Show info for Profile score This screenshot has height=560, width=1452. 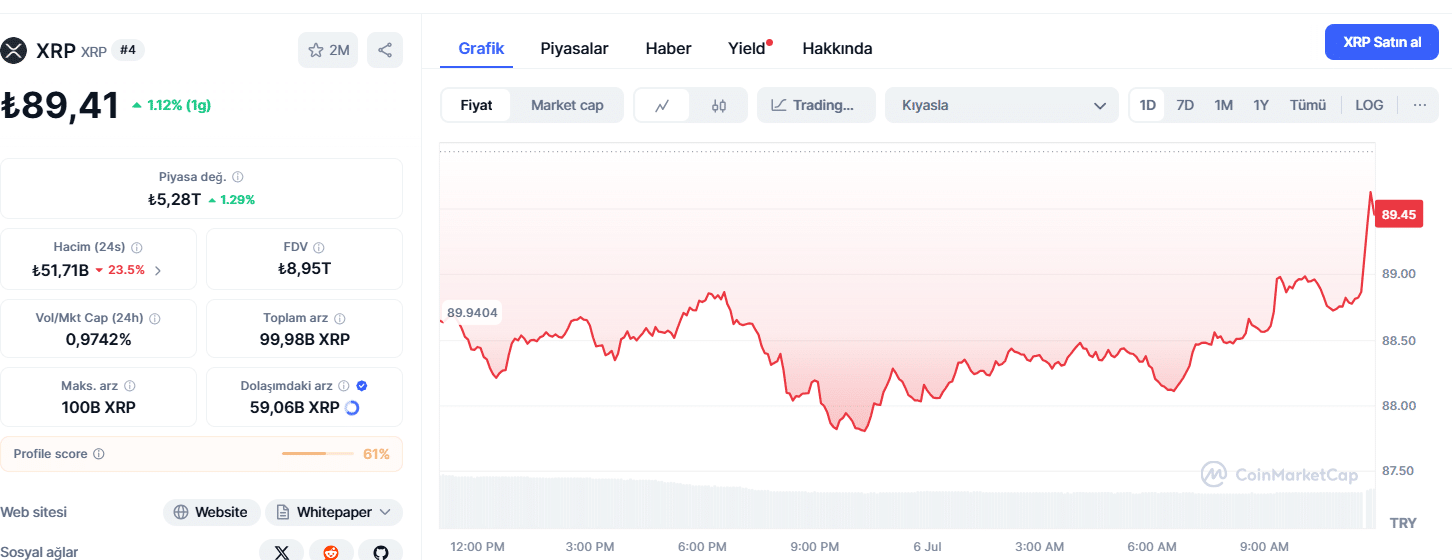[x=98, y=454]
